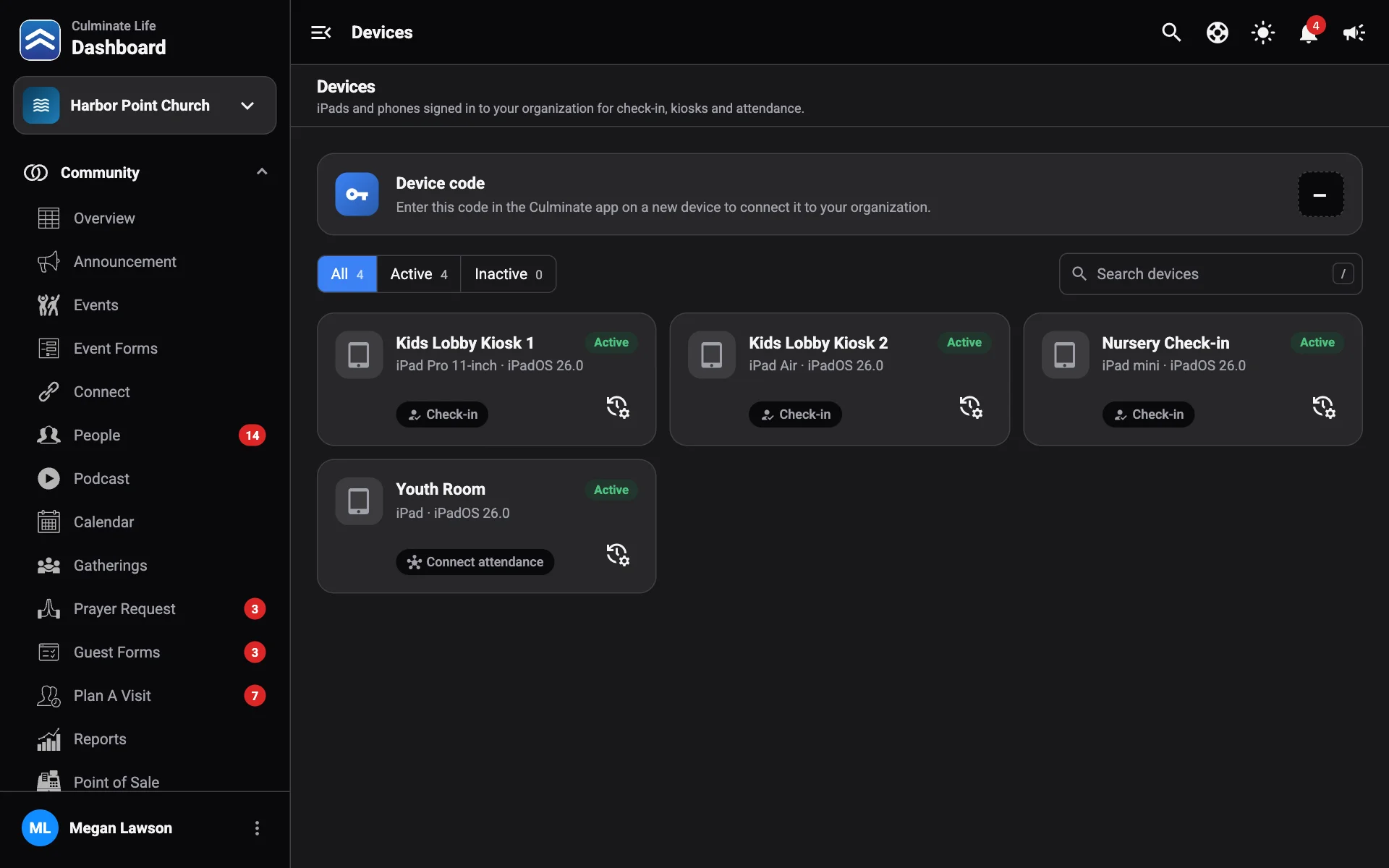Collapse the Device code card
This screenshot has height=868, width=1389.
point(1320,195)
